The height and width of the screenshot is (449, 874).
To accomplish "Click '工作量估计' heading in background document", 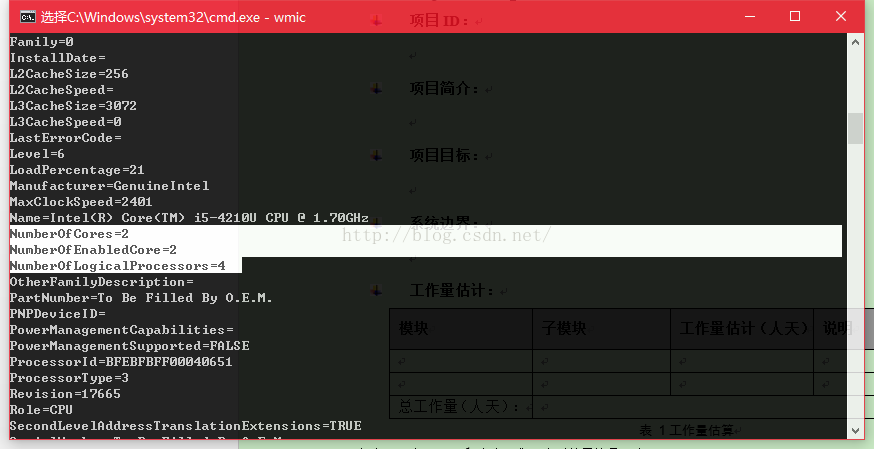I will pyautogui.click(x=452, y=290).
